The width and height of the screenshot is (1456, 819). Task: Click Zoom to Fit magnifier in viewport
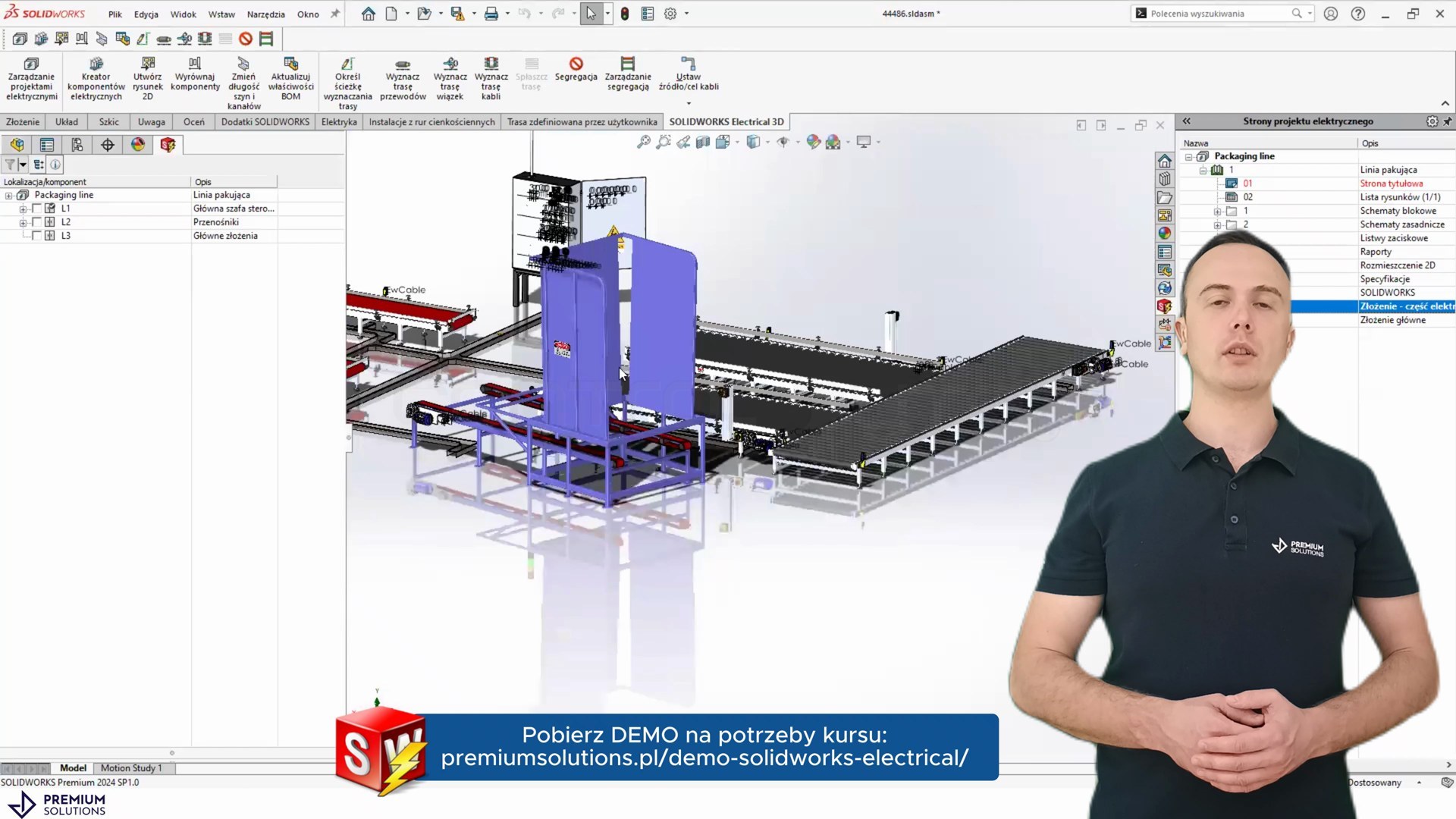point(643,142)
